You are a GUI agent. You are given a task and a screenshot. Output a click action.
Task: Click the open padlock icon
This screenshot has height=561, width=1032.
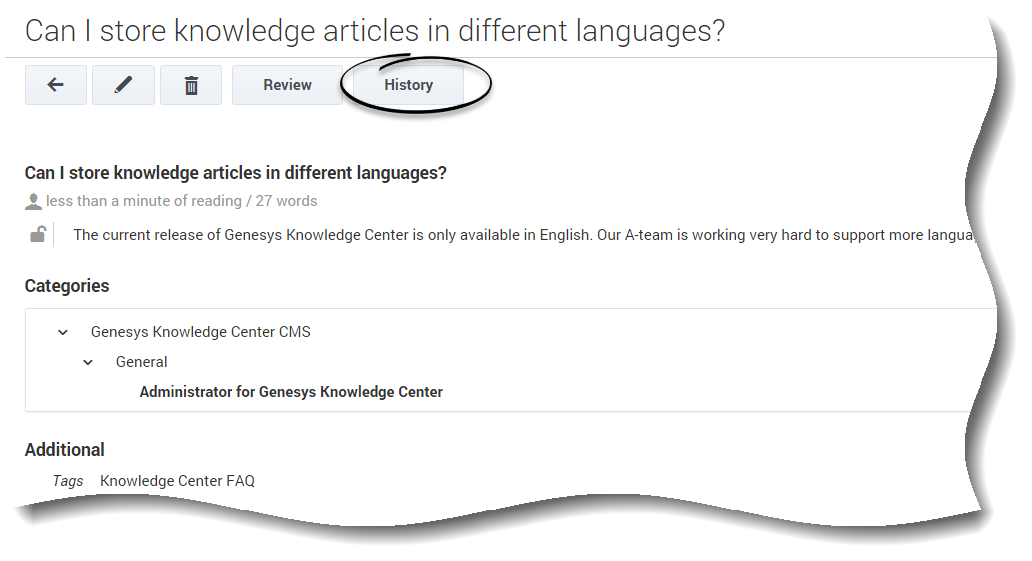[x=37, y=235]
